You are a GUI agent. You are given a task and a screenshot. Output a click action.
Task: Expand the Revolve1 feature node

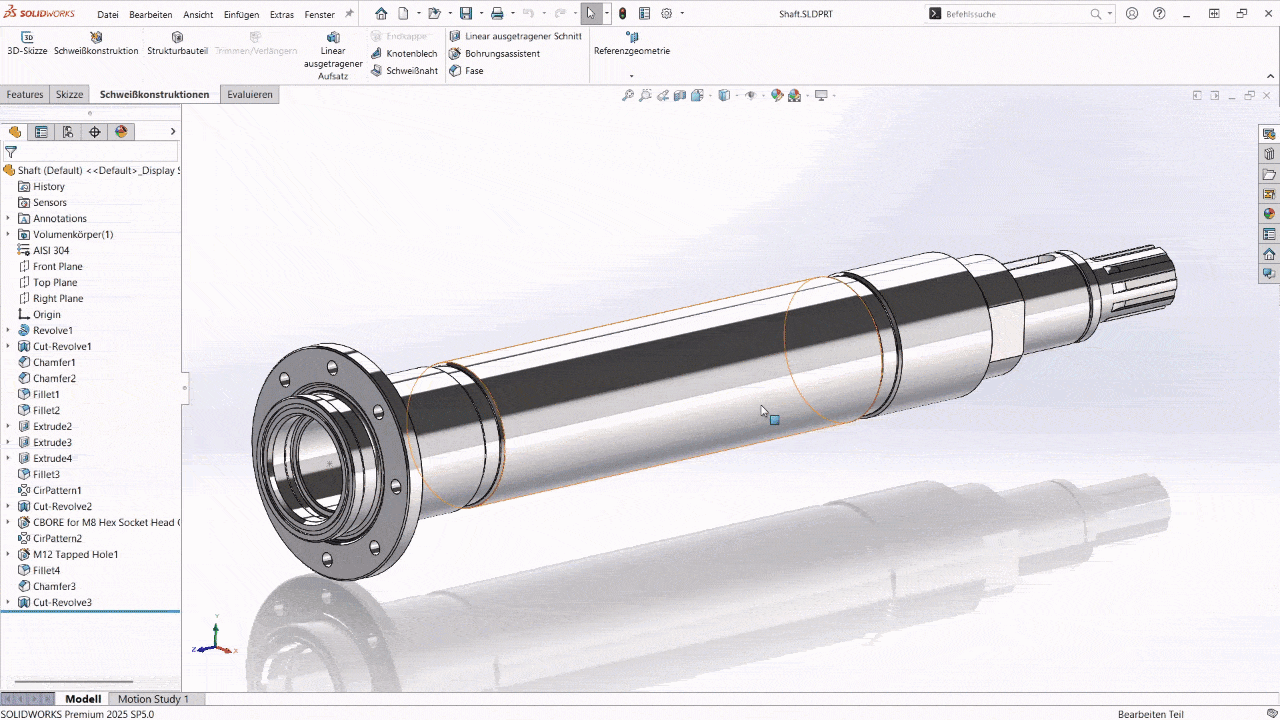coord(8,330)
